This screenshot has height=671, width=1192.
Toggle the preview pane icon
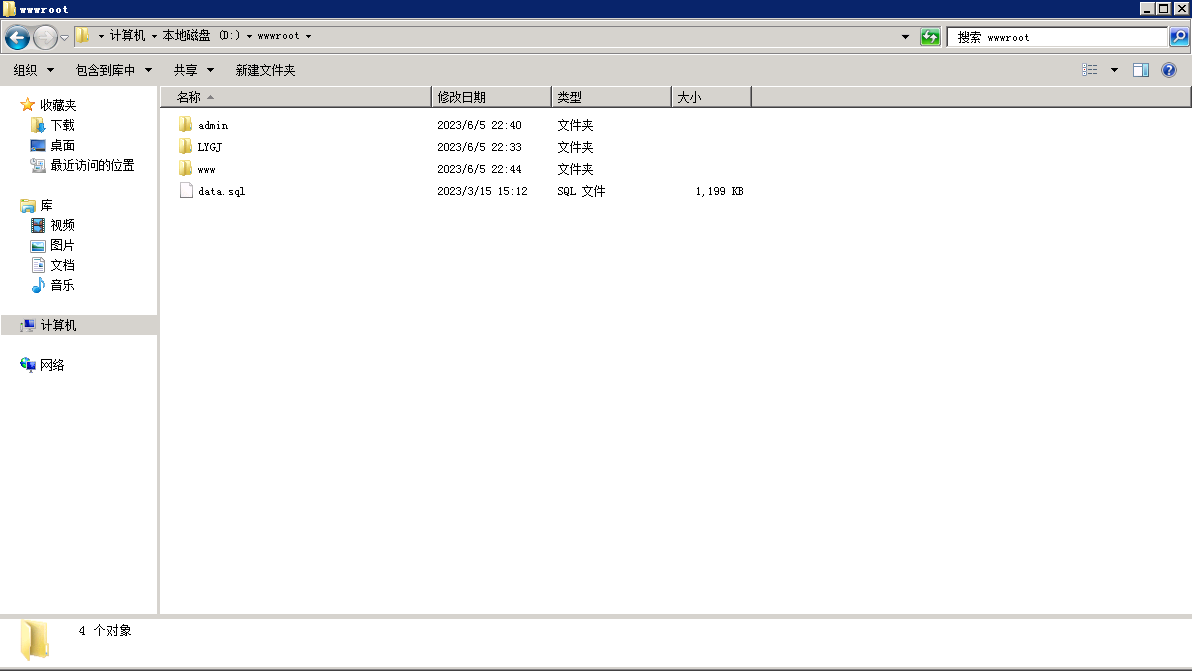tap(1141, 70)
